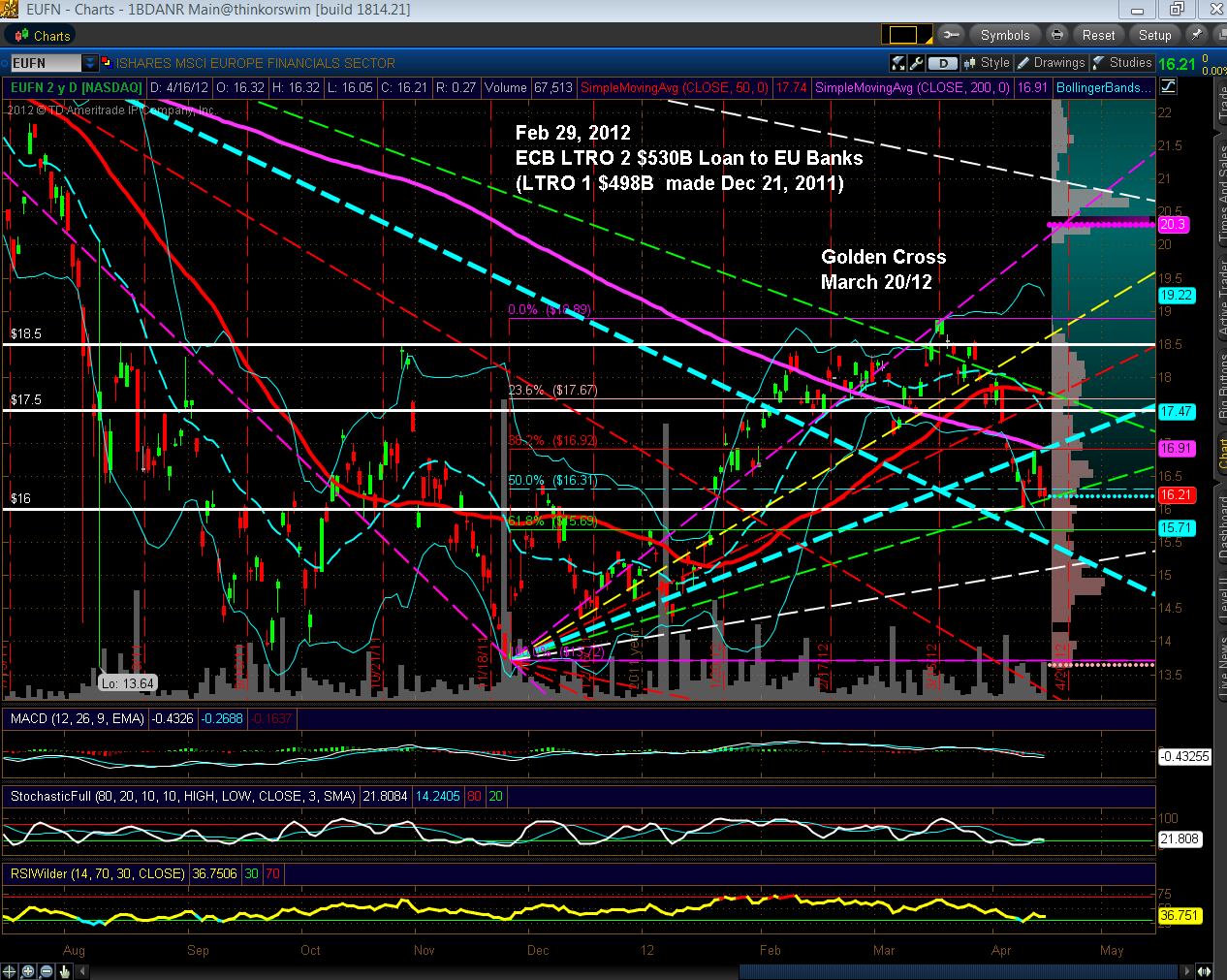Image resolution: width=1227 pixels, height=980 pixels.
Task: Click into the EUFN symbol field
Action: pyautogui.click(x=46, y=63)
